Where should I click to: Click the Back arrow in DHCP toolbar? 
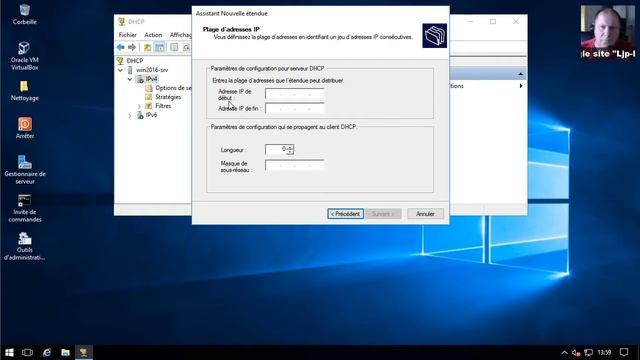click(120, 47)
